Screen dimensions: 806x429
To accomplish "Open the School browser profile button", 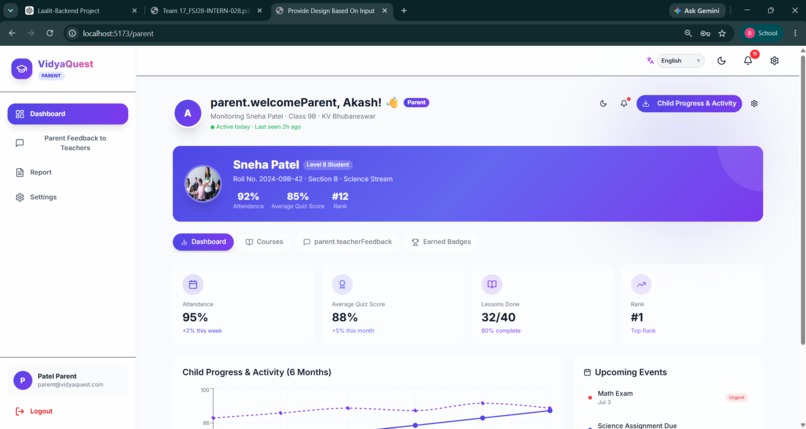I will [x=761, y=33].
